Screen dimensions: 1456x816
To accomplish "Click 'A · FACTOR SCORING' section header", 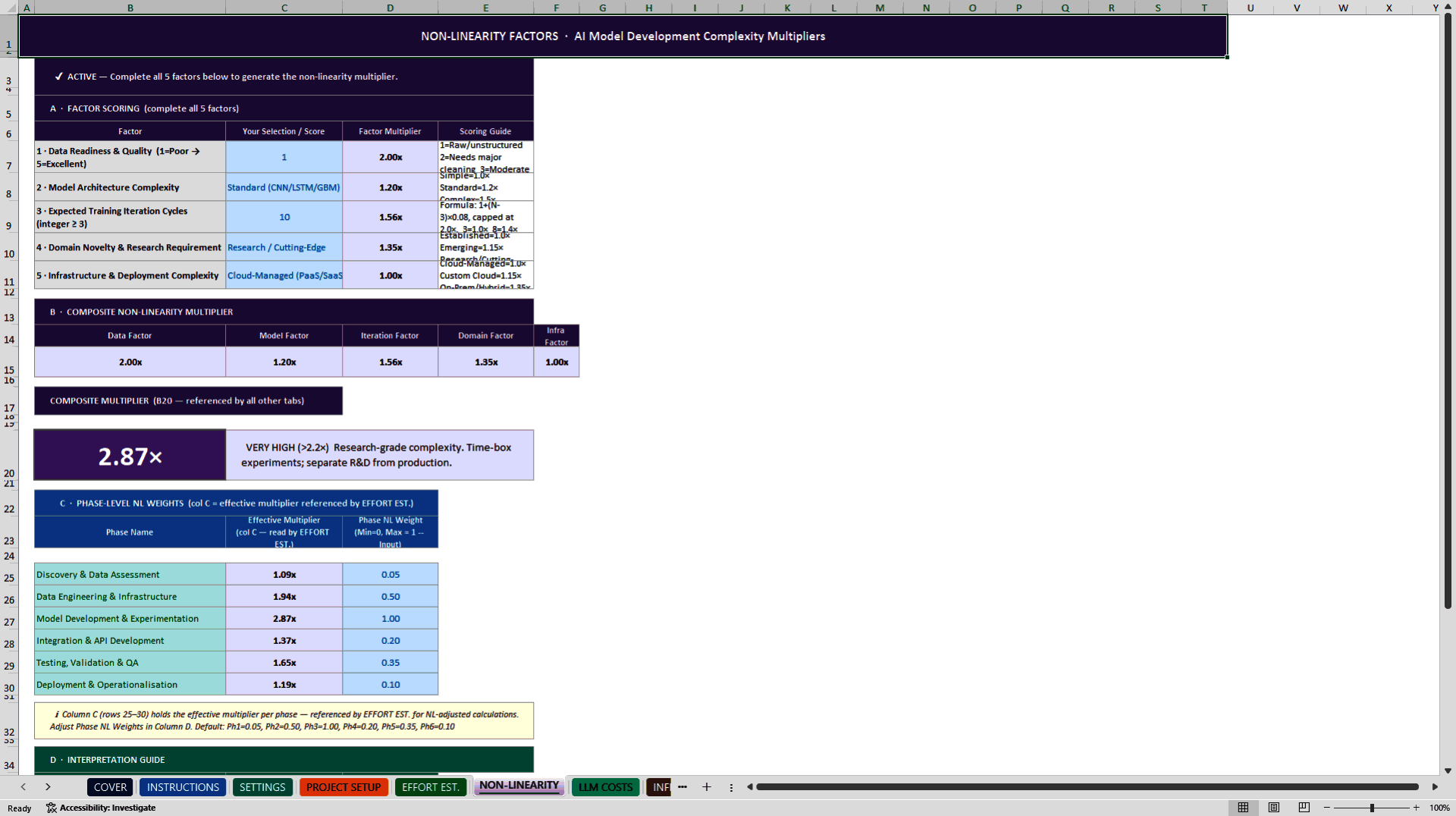I will pyautogui.click(x=284, y=108).
